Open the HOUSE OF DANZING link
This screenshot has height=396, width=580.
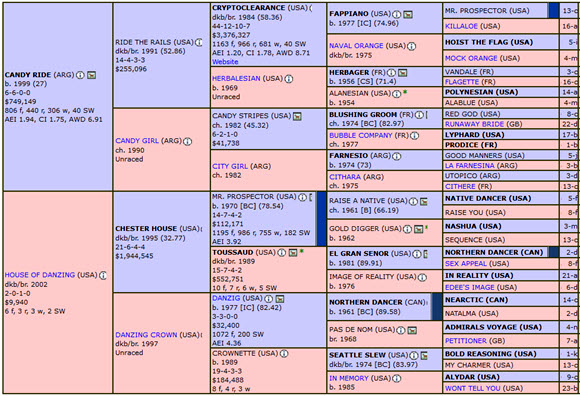point(40,275)
